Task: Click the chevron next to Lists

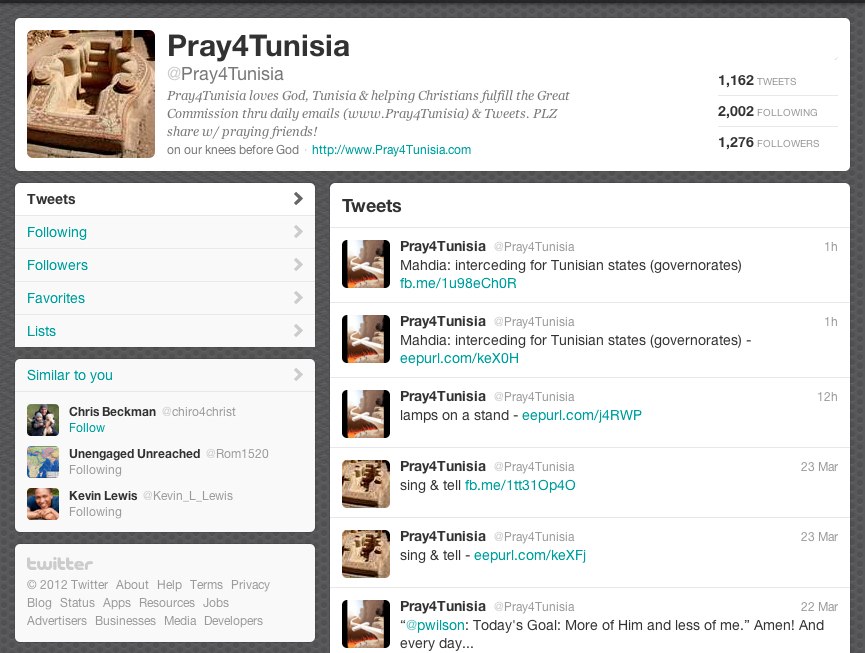Action: (298, 331)
